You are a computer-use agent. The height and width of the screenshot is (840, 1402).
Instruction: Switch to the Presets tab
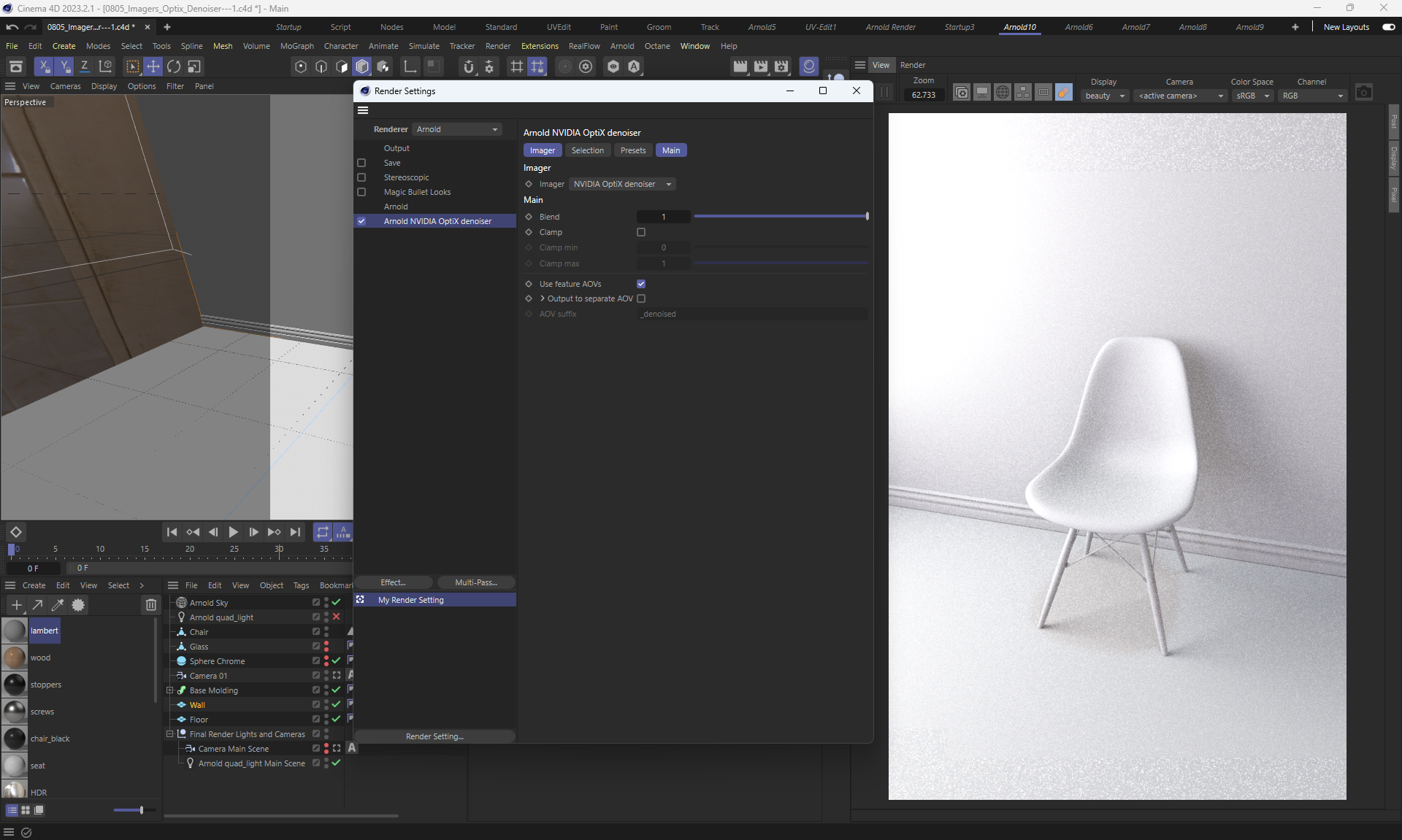tap(632, 150)
